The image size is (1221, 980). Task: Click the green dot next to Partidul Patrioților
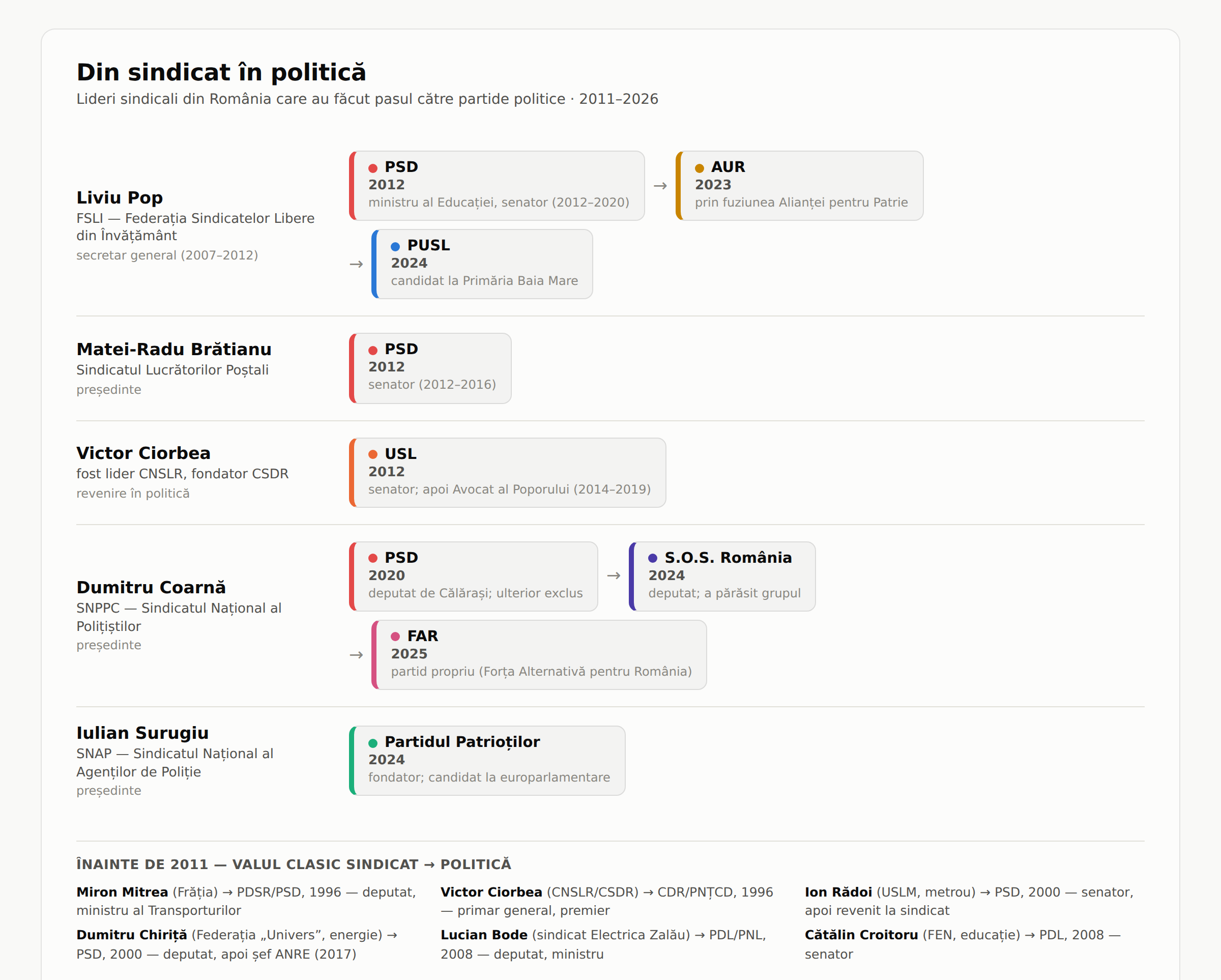pyautogui.click(x=372, y=743)
